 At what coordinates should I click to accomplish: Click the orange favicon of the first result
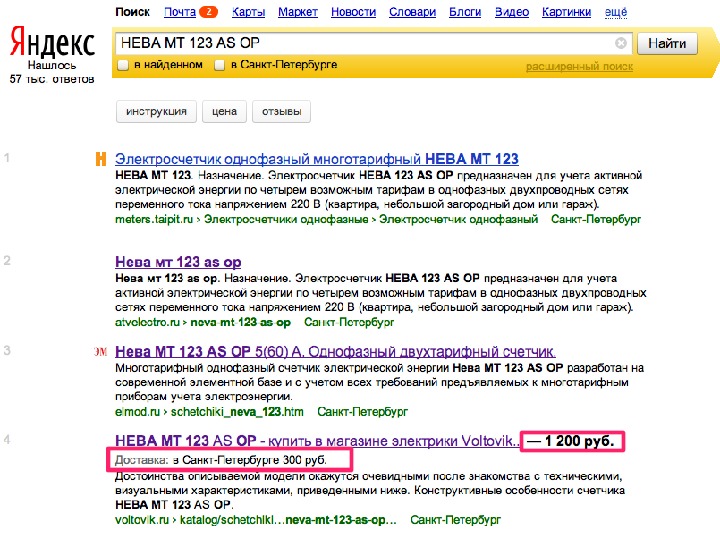[101, 159]
